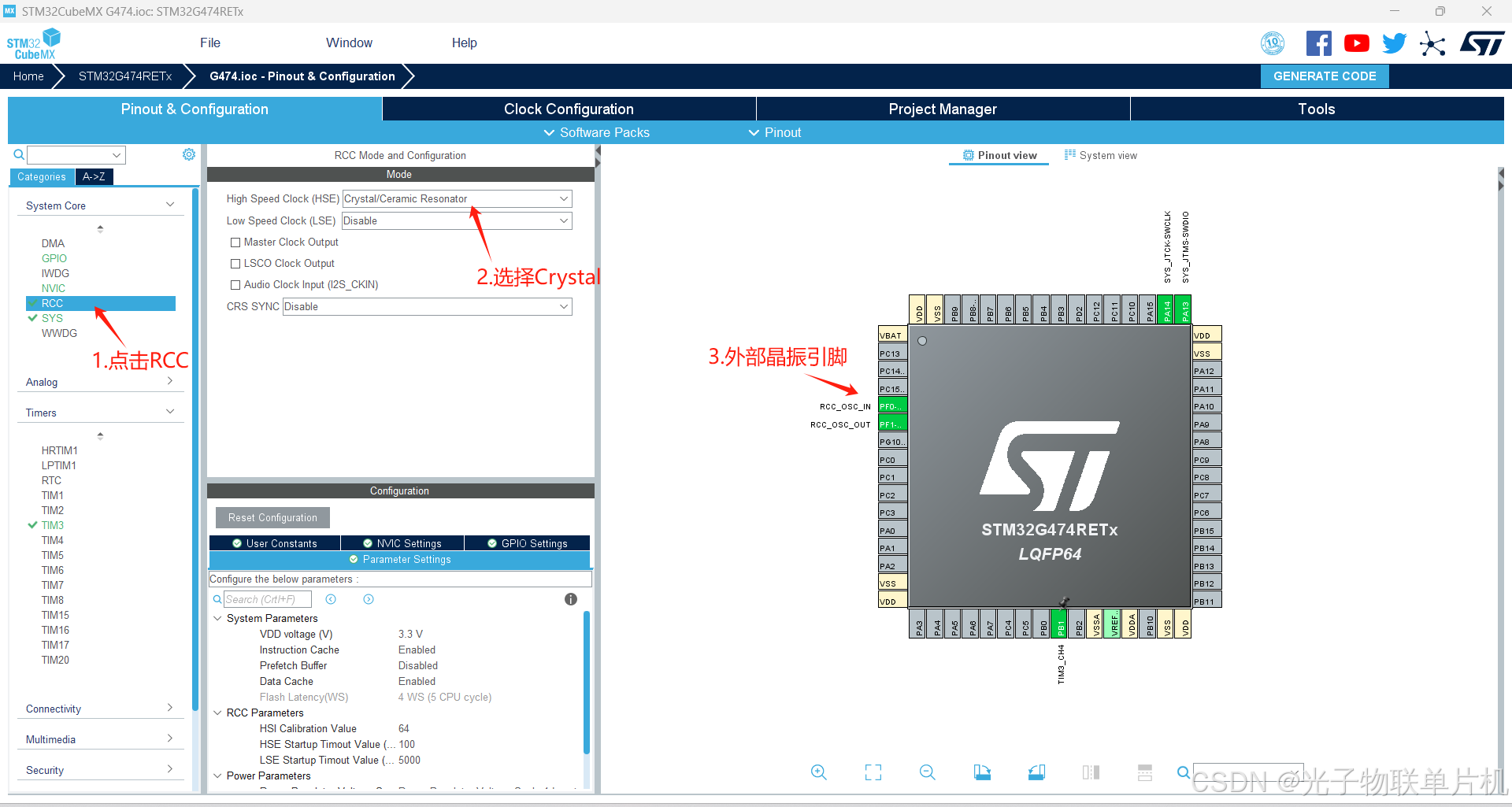
Task: Click the vertical flip view icon
Action: (x=1145, y=772)
